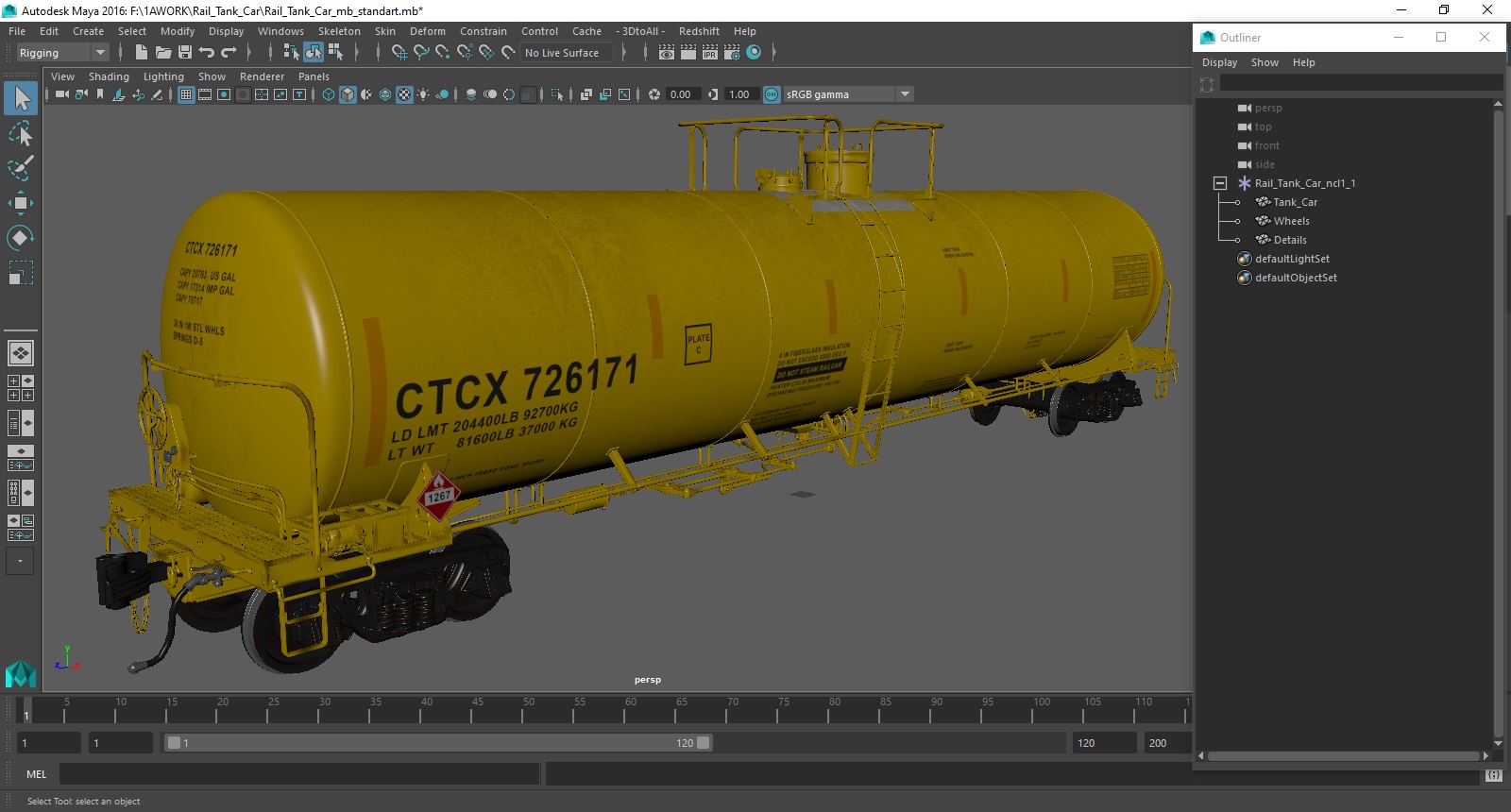This screenshot has height=812, width=1511.
Task: Open Hypershade circular icon
Action: point(754,53)
